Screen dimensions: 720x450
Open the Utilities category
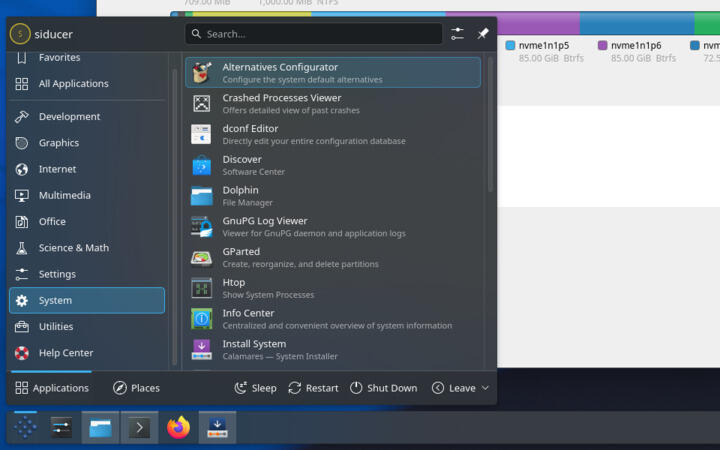click(x=87, y=326)
